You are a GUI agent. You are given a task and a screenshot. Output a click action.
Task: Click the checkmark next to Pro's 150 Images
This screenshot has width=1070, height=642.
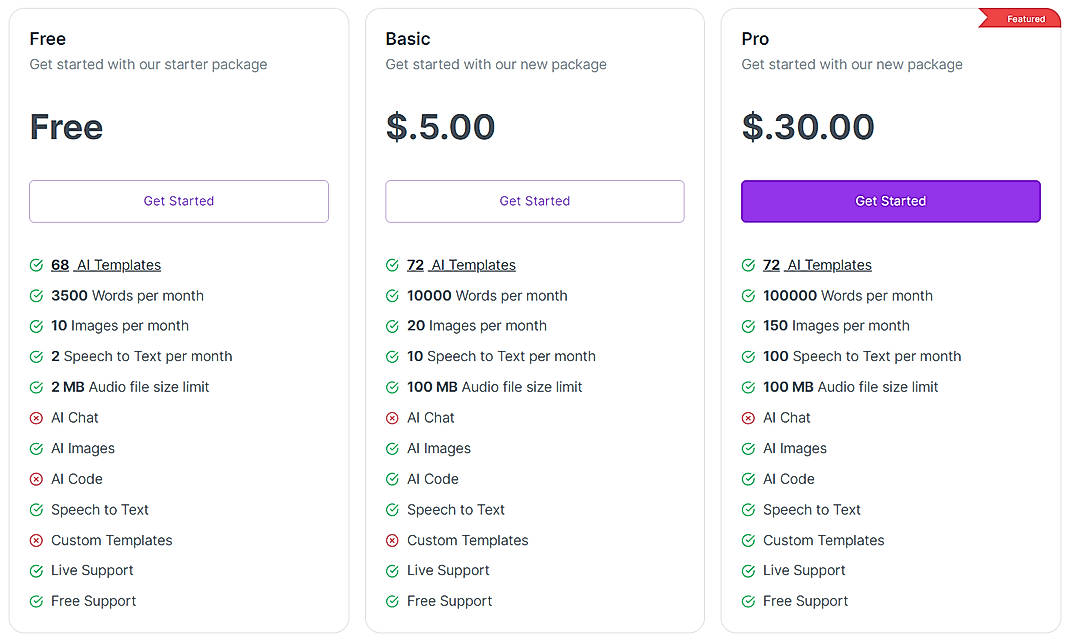coord(747,326)
